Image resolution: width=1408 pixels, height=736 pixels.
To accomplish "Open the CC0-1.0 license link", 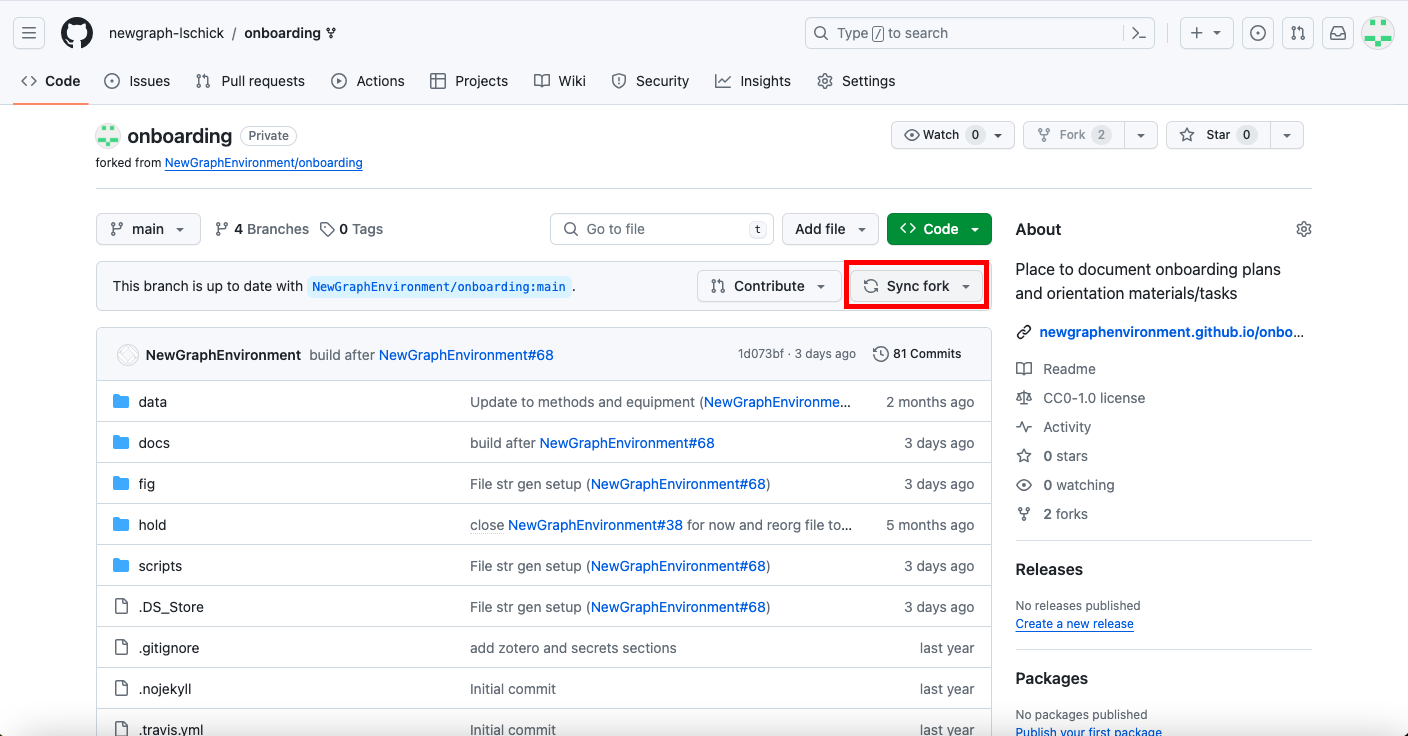I will [x=1094, y=398].
